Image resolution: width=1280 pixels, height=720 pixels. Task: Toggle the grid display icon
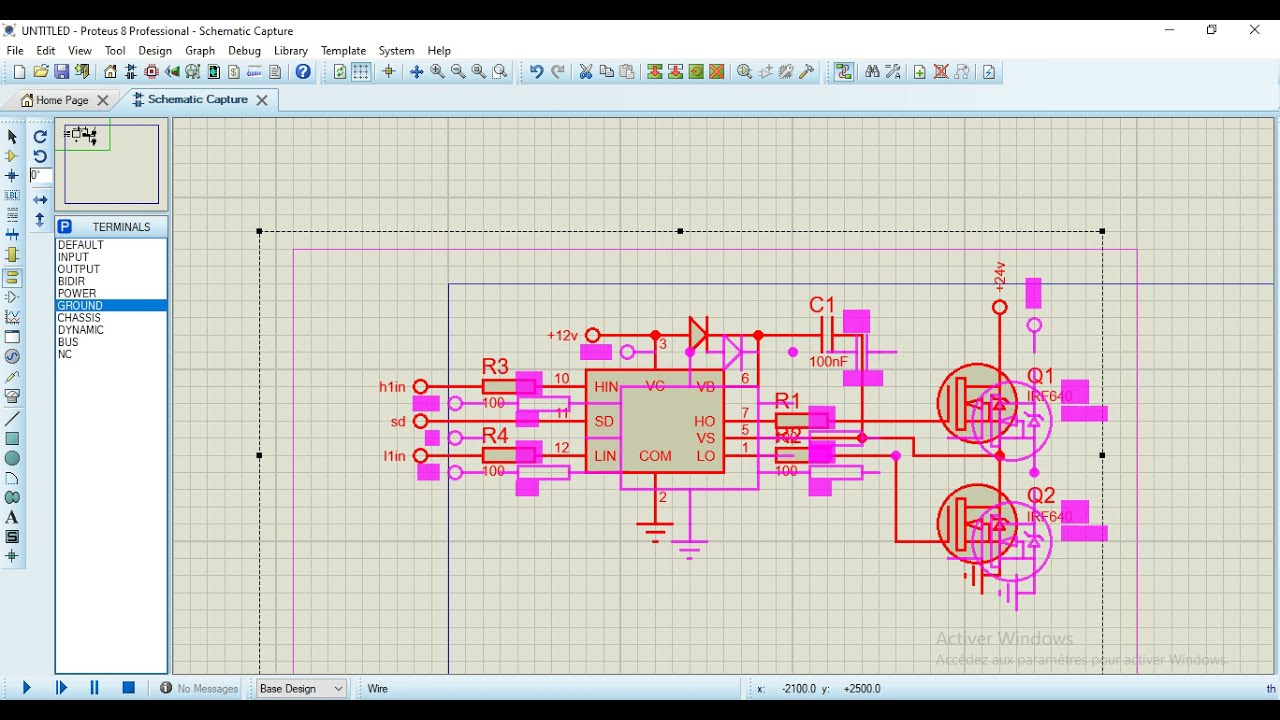click(x=362, y=72)
